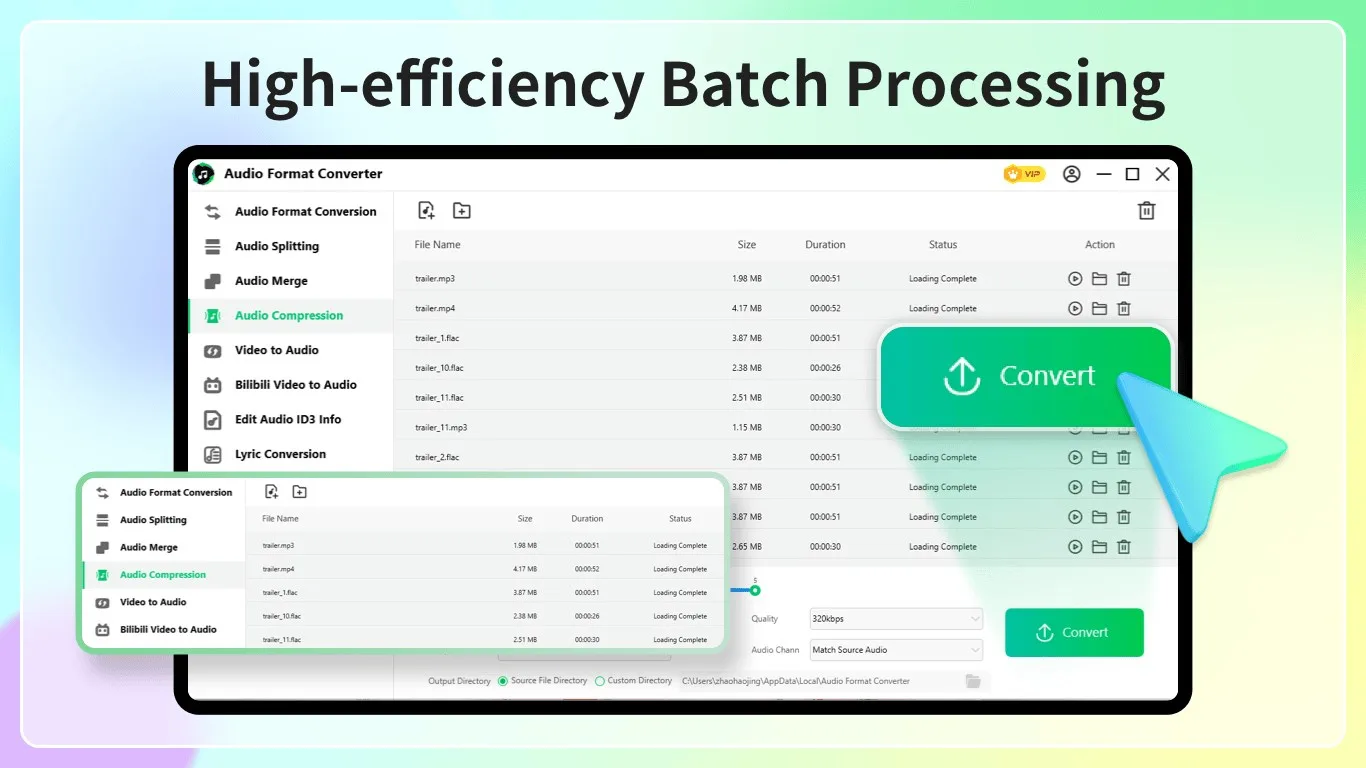Open the folder for trailer.mp3 in the main window
1366x768 pixels.
[x=1099, y=279]
